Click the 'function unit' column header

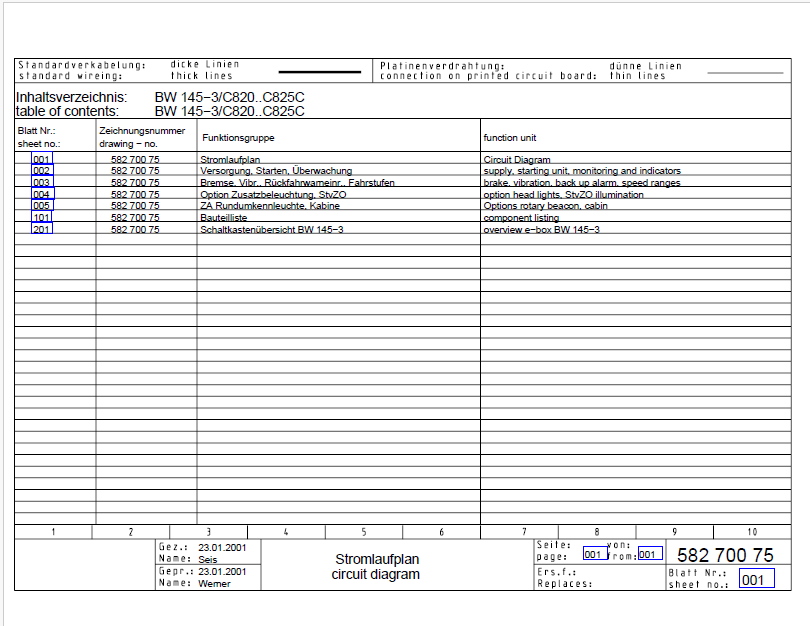click(x=509, y=138)
